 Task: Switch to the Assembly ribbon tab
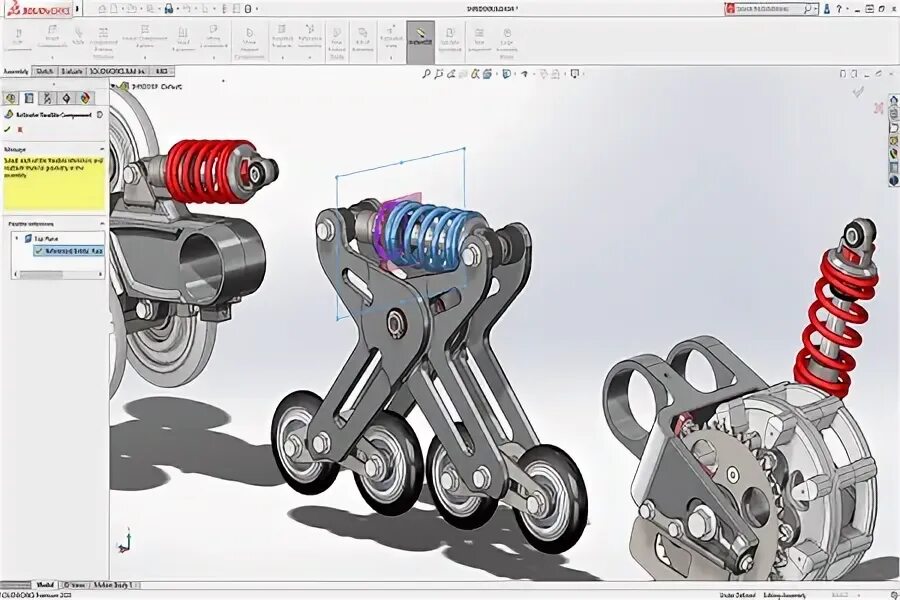[x=16, y=71]
